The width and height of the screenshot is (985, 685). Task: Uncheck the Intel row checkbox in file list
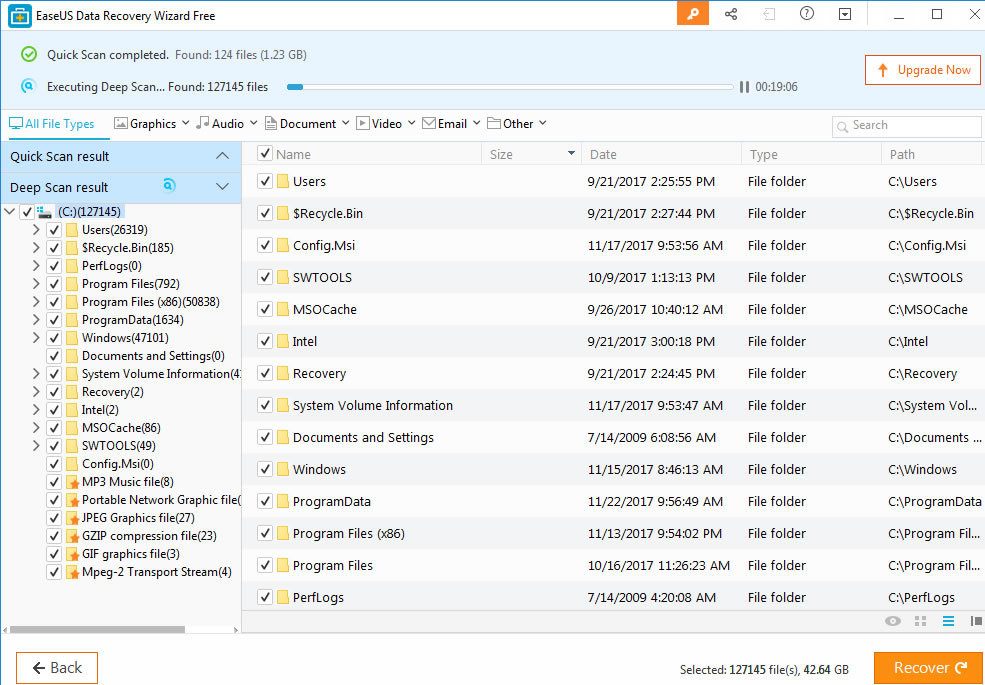tap(265, 341)
